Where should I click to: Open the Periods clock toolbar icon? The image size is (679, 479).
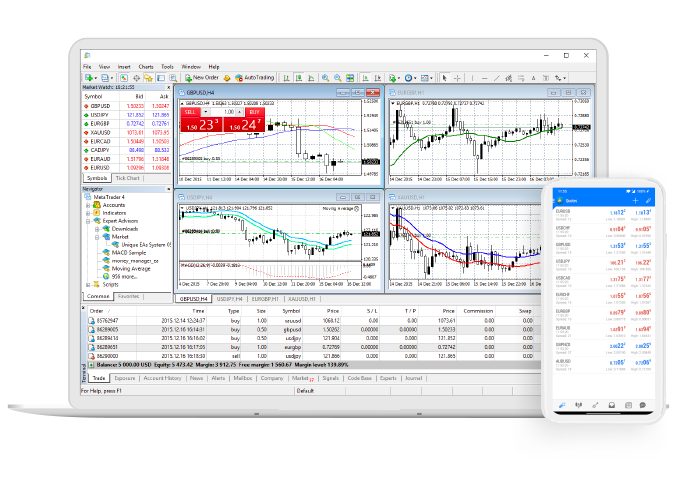tap(408, 78)
